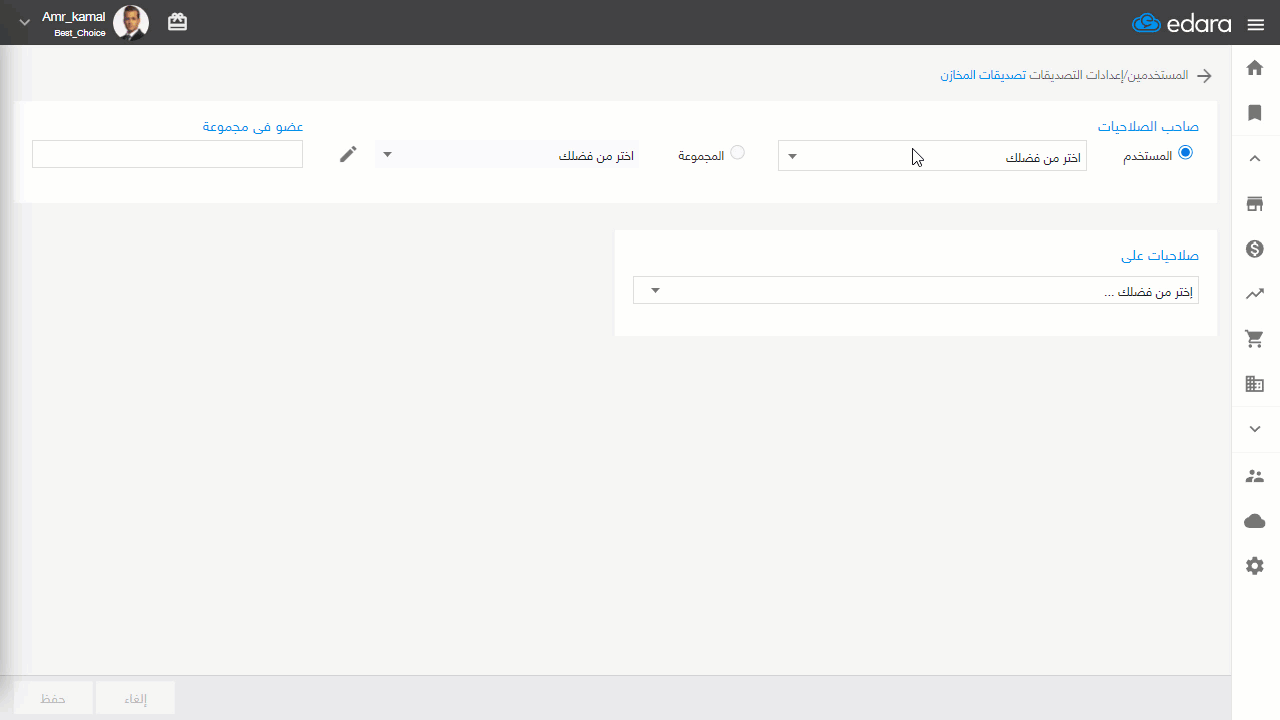Viewport: 1280px width, 720px height.
Task: Expand the user account menu chevron
Action: (25, 22)
